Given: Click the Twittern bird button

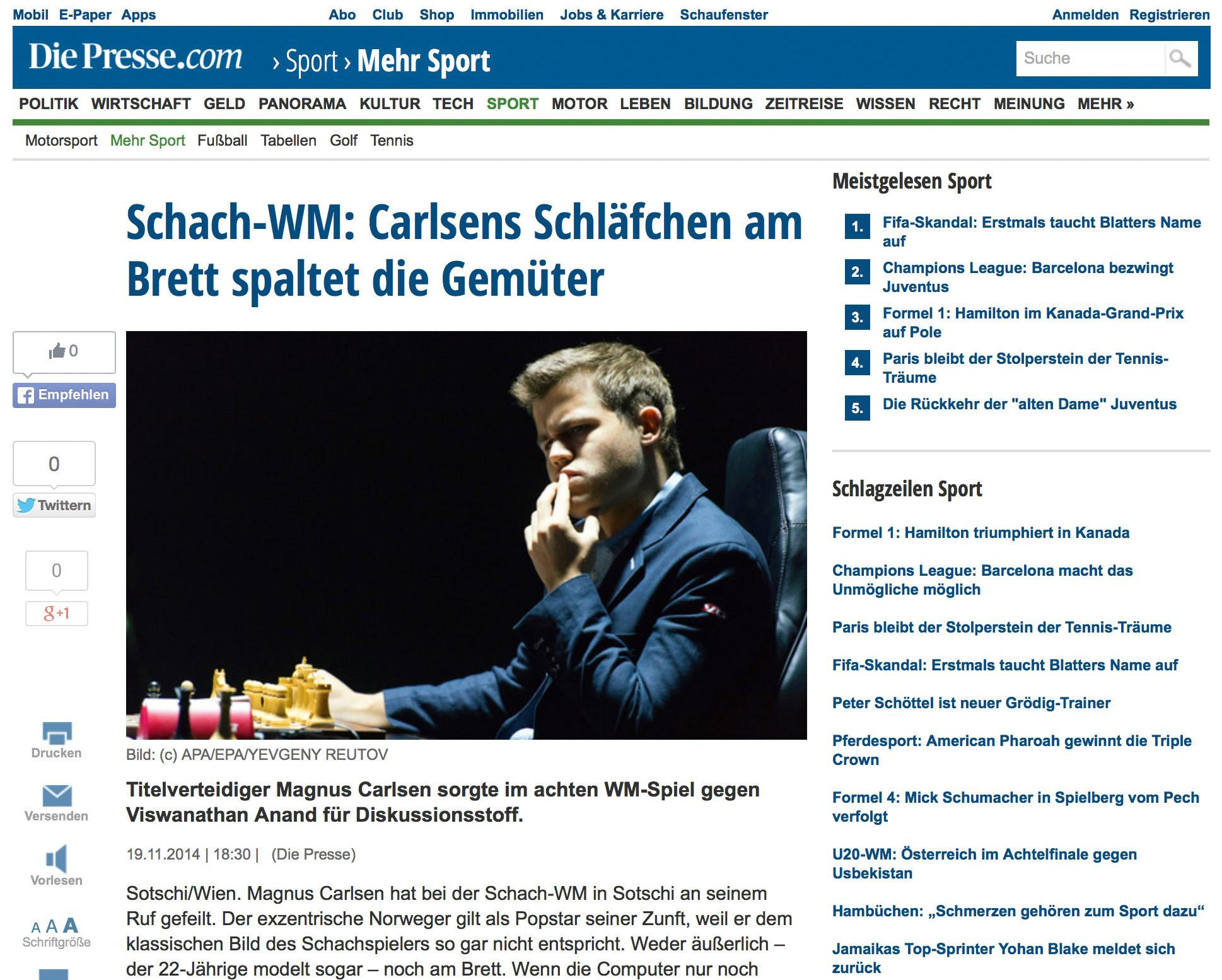Looking at the screenshot, I should click(54, 505).
